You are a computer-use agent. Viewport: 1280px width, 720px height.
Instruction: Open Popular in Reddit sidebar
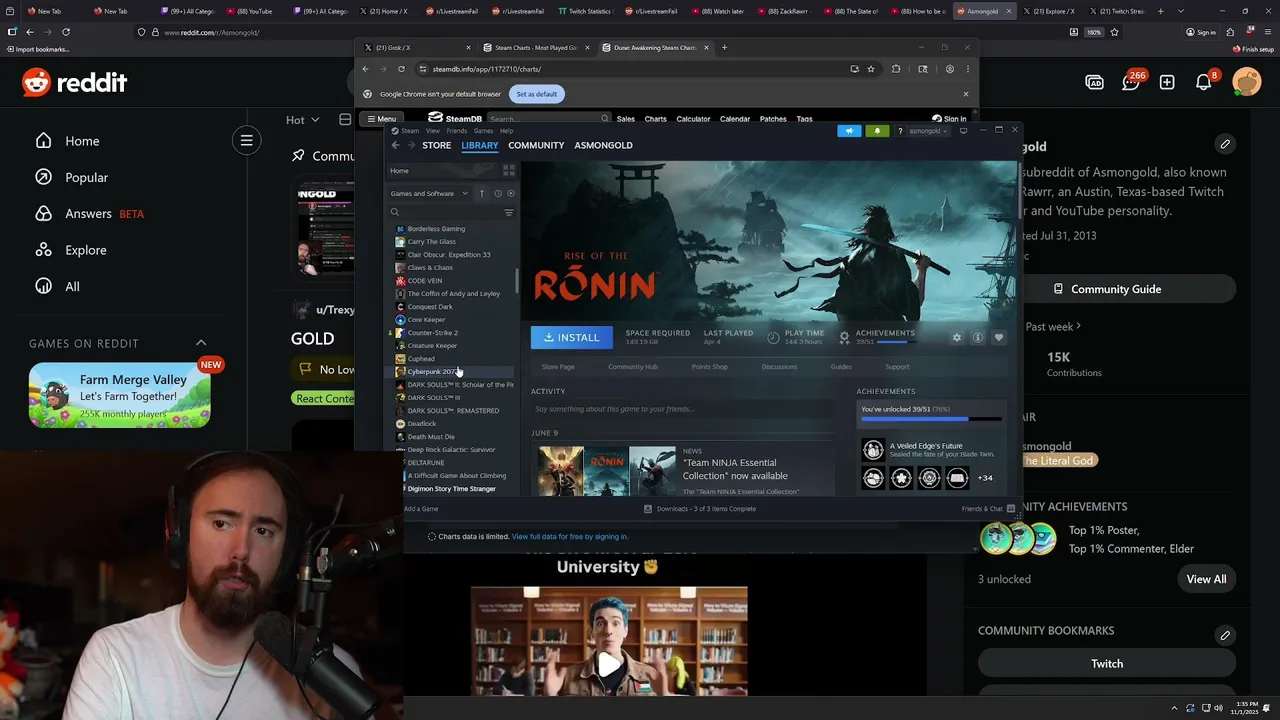tap(72, 177)
